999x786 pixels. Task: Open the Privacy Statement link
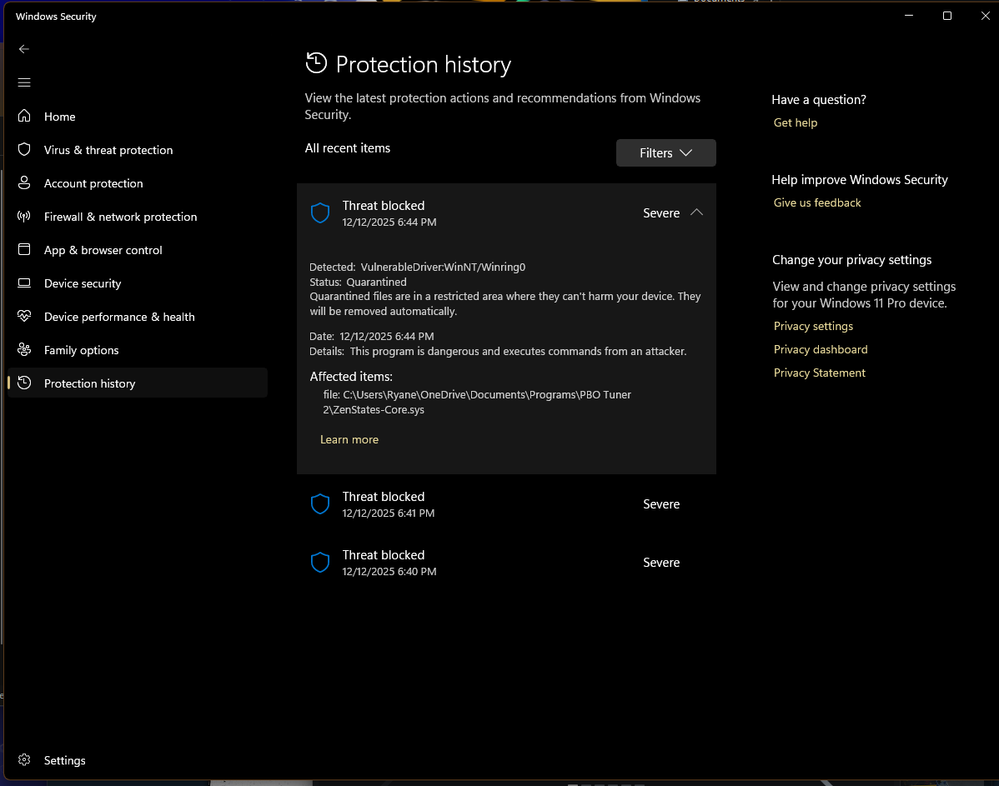(819, 373)
